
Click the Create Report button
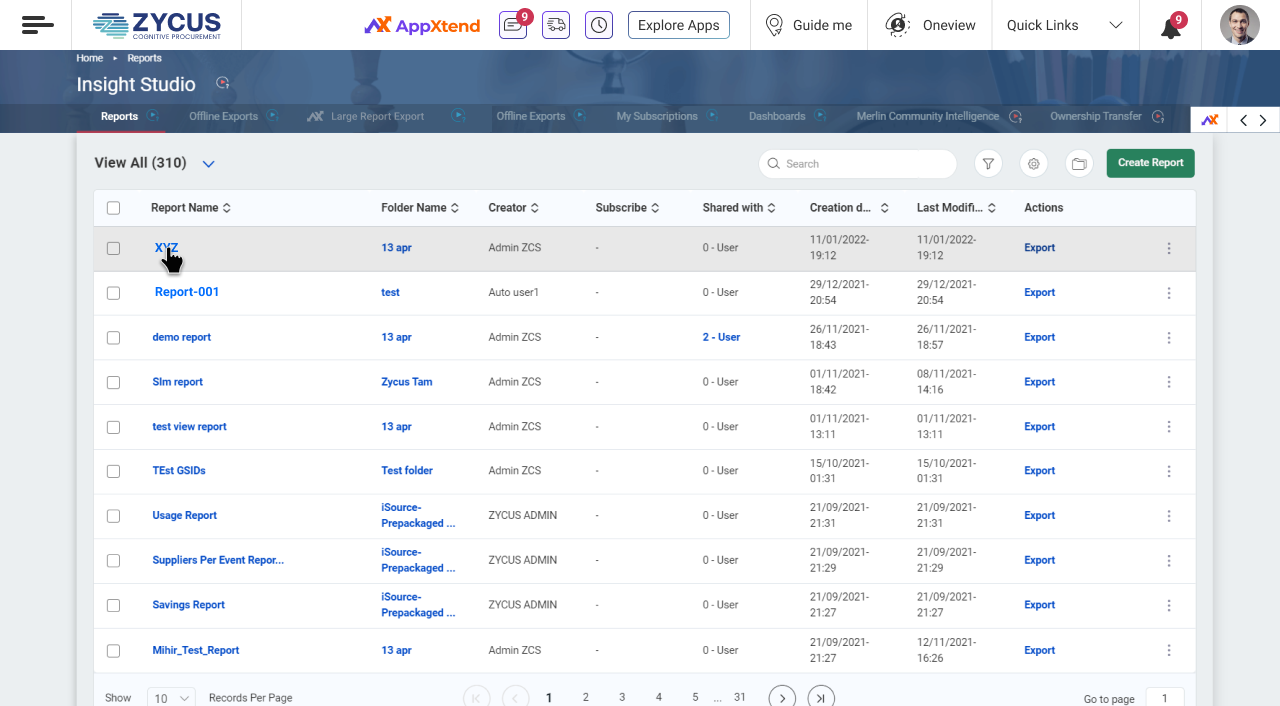click(x=1150, y=163)
